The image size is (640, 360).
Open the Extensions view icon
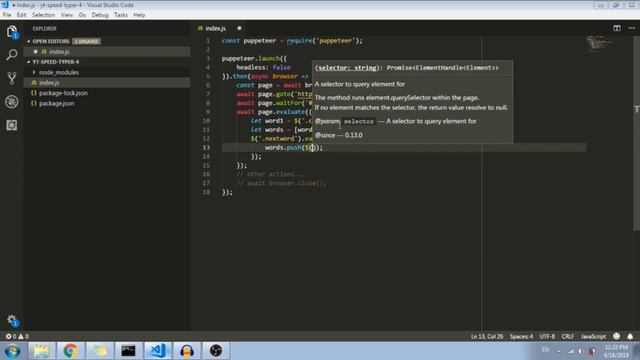click(x=12, y=125)
